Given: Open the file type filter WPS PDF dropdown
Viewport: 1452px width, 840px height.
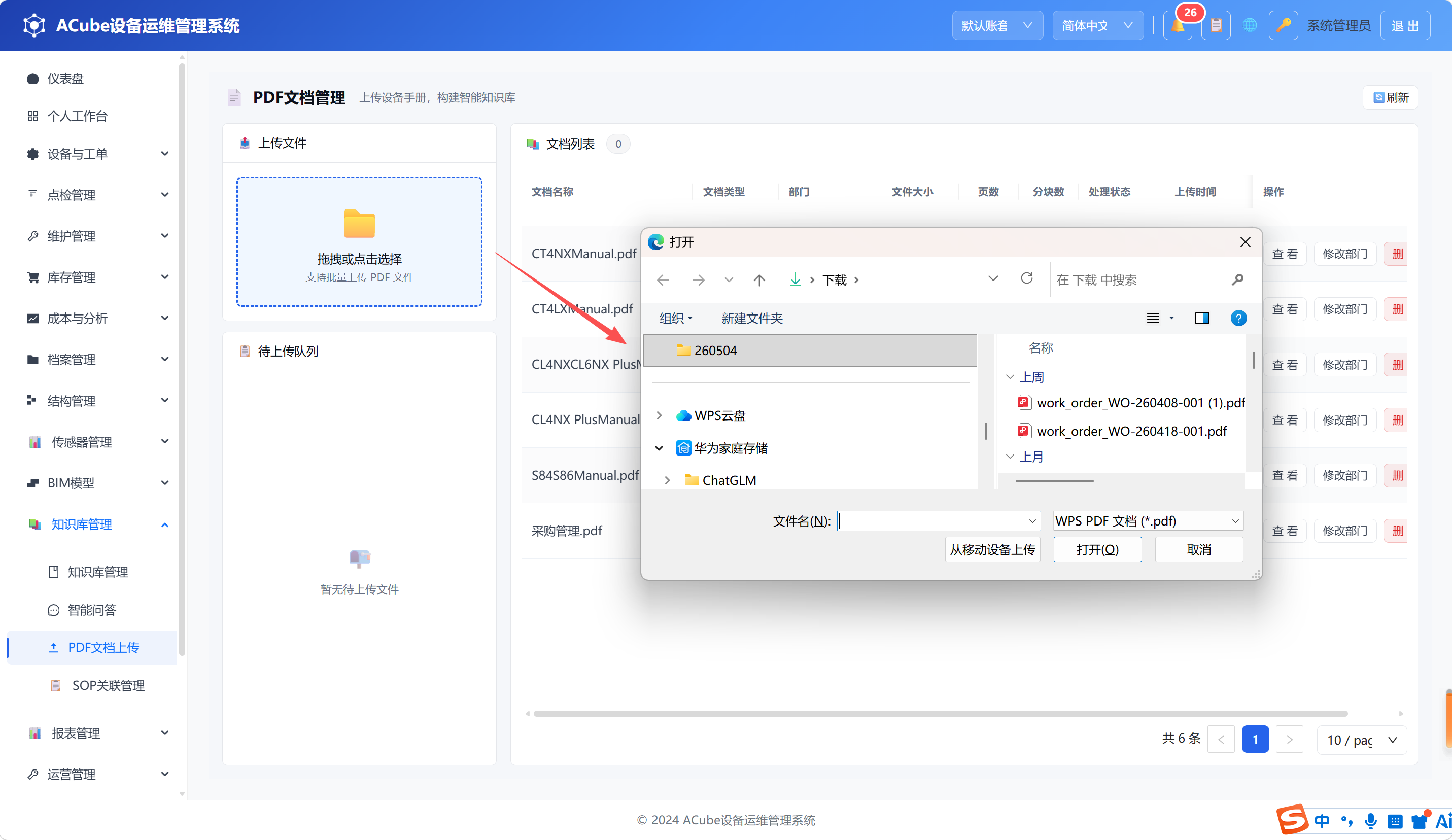Looking at the screenshot, I should point(1148,521).
